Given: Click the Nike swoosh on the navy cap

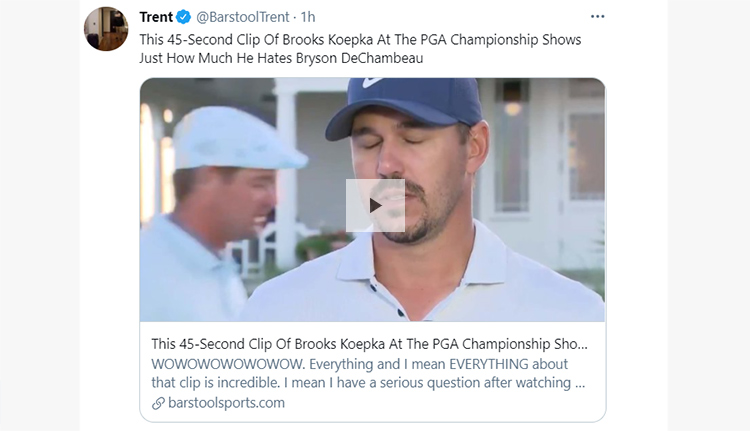Looking at the screenshot, I should tap(372, 82).
